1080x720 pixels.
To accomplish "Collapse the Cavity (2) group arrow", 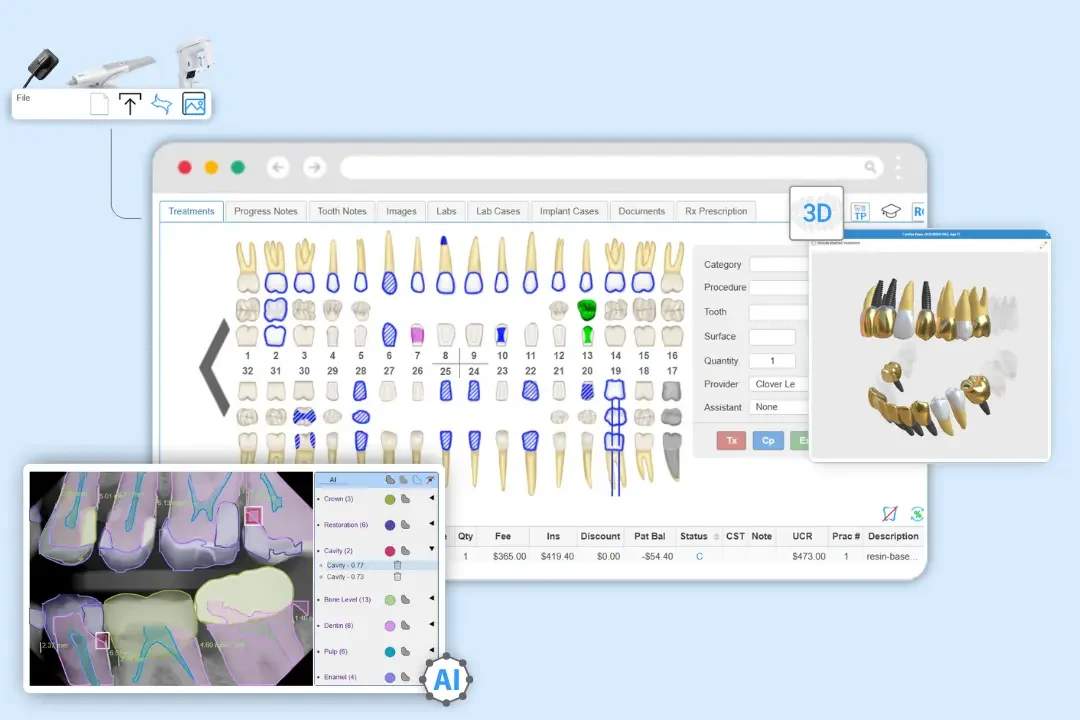I will point(432,550).
